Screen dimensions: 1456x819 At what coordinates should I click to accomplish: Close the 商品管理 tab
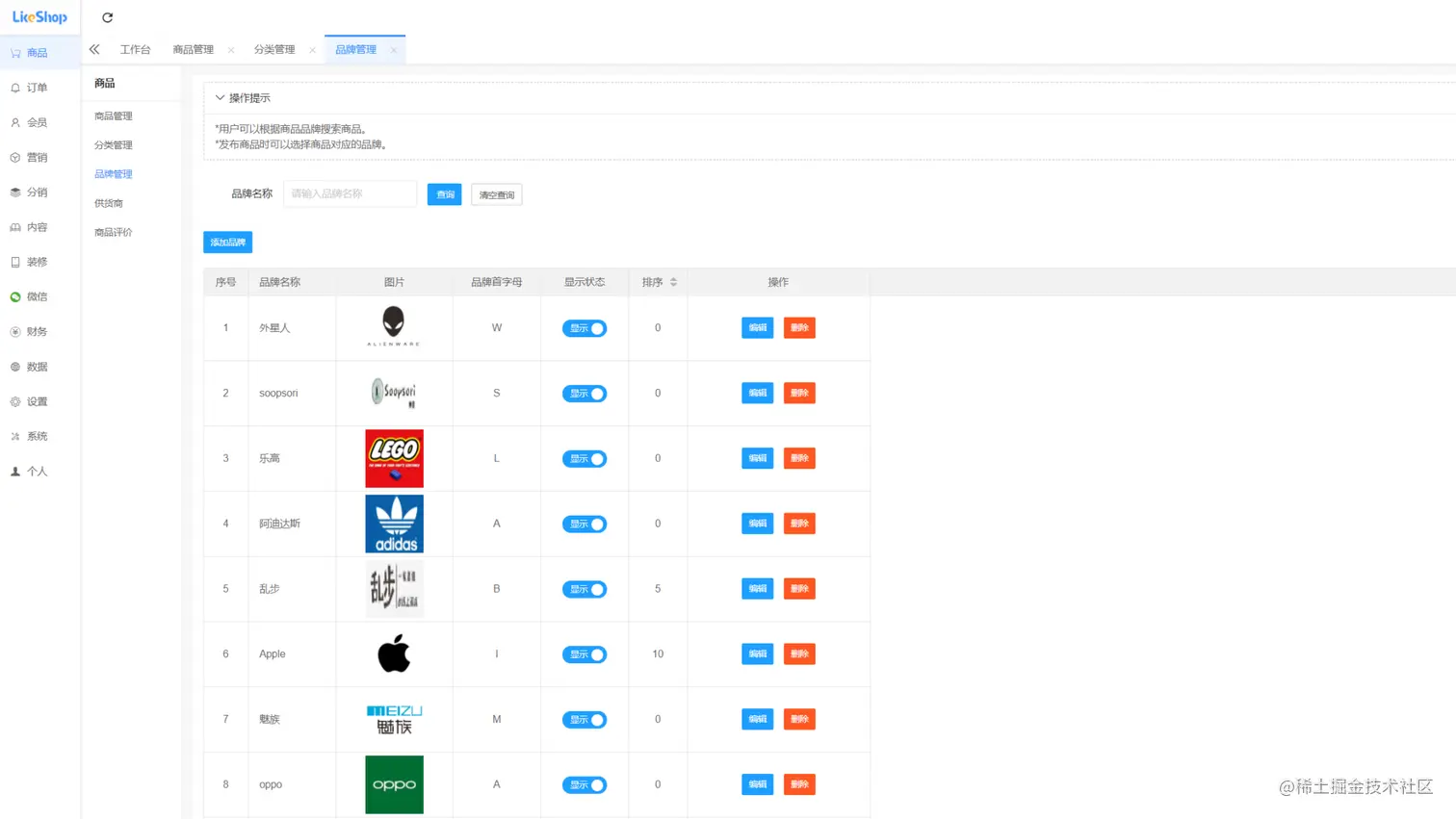pyautogui.click(x=231, y=50)
